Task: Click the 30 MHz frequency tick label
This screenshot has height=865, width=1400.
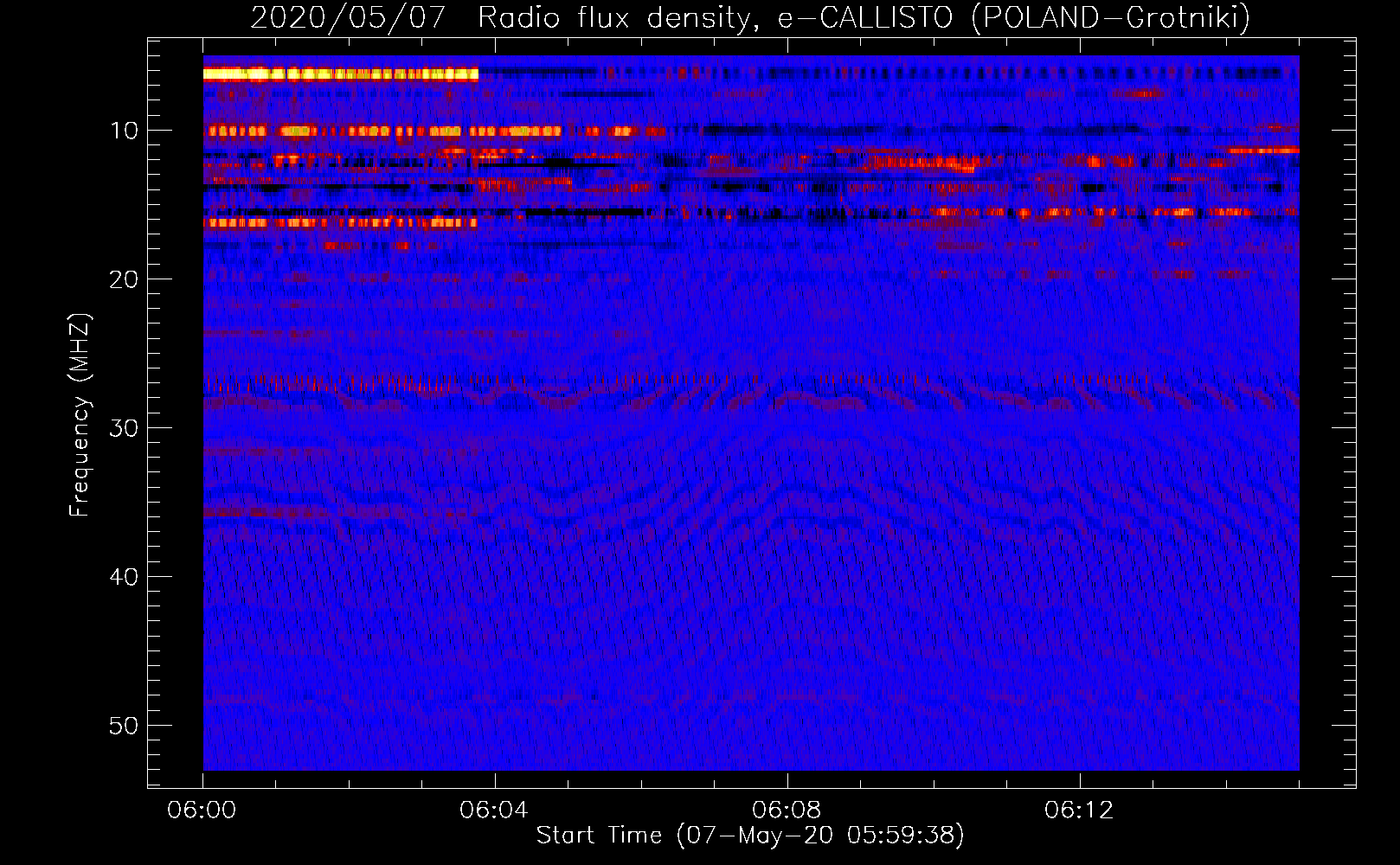Action: (125, 428)
